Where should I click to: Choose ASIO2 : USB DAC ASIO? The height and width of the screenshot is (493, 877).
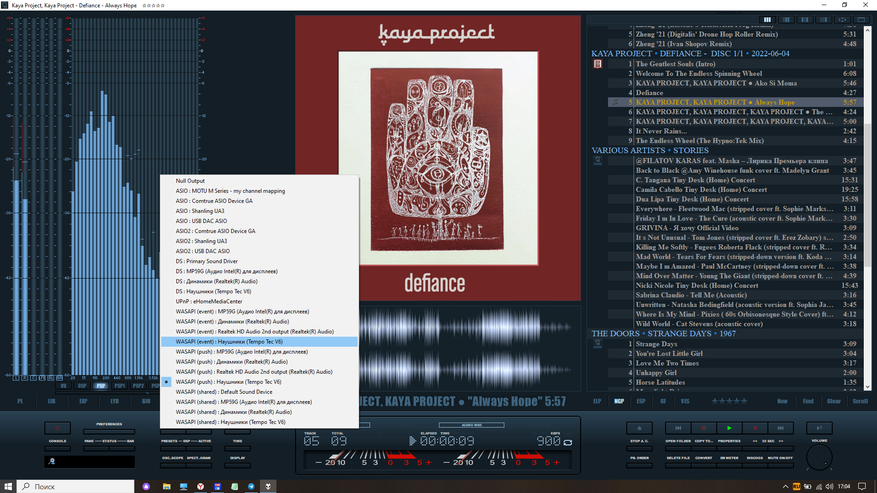click(259, 251)
